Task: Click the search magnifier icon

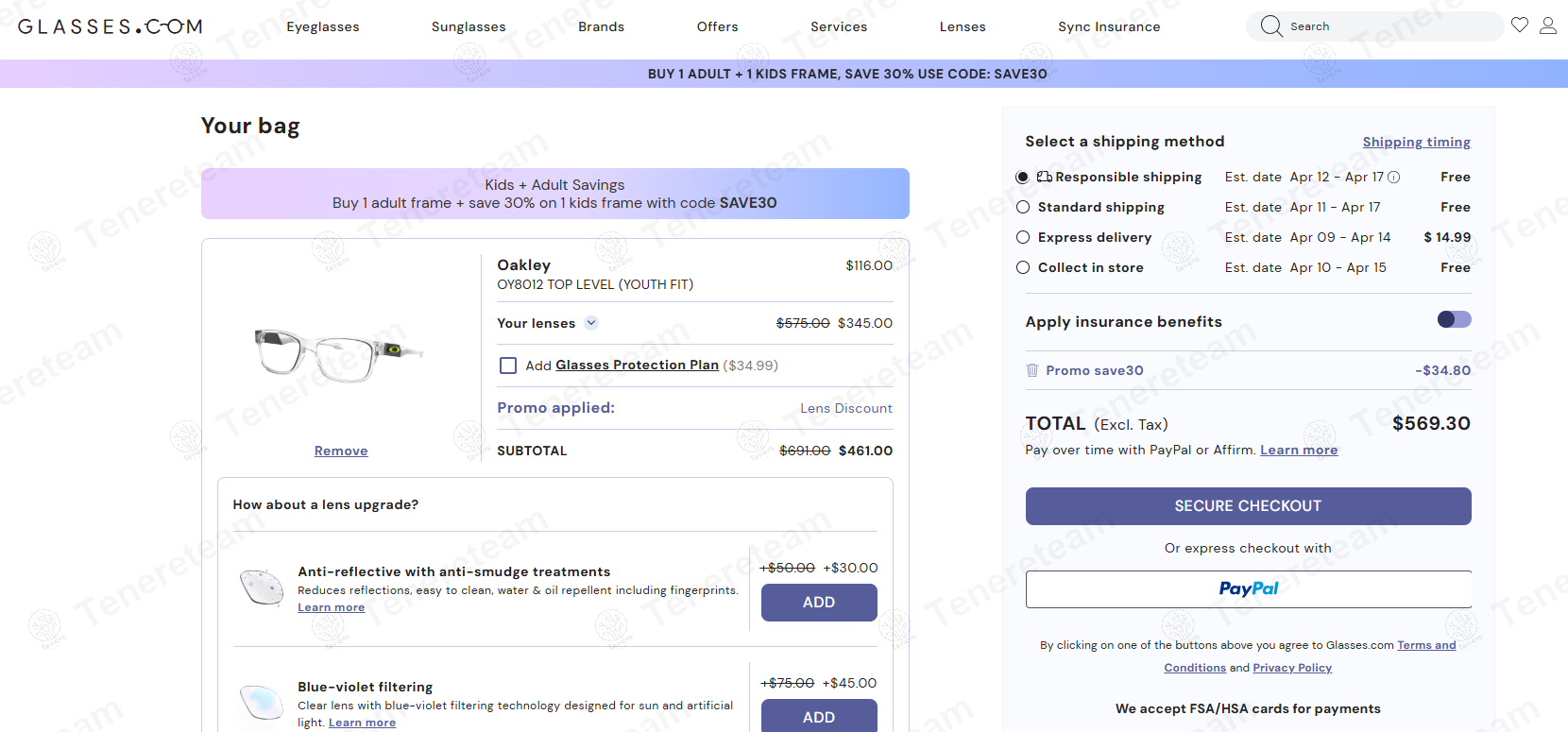Action: [1270, 26]
